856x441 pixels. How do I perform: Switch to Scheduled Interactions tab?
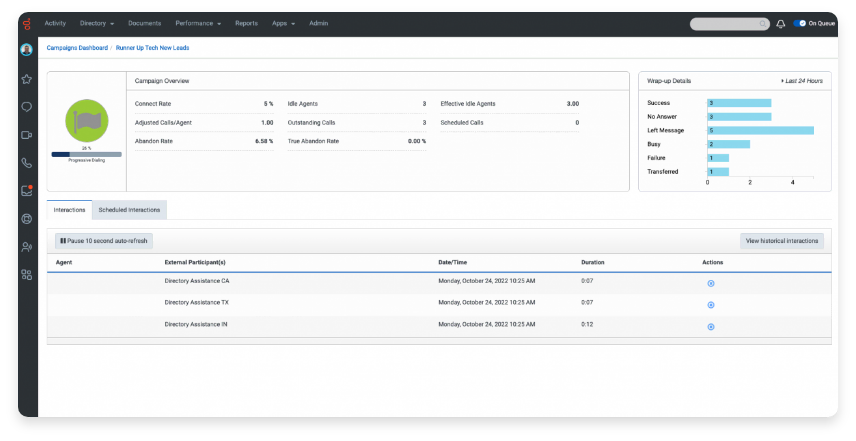(x=129, y=210)
